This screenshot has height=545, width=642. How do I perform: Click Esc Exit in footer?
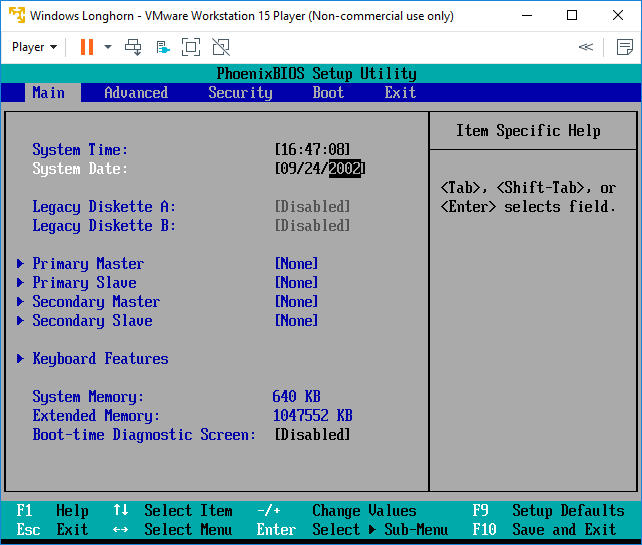[x=52, y=529]
